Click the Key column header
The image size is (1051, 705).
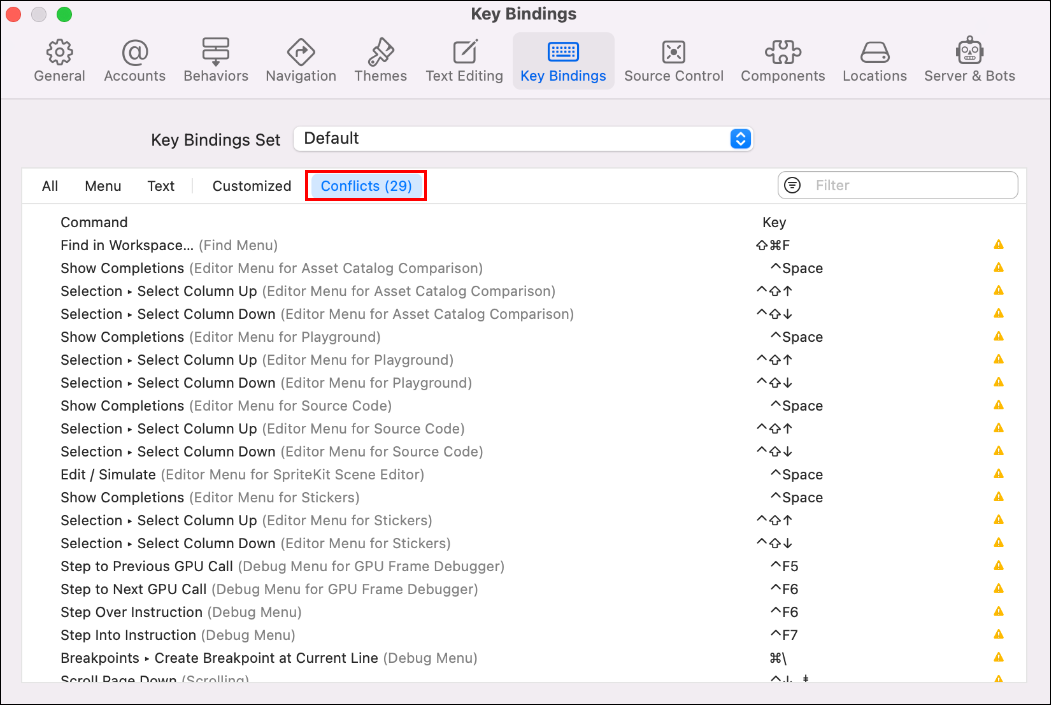tap(774, 222)
